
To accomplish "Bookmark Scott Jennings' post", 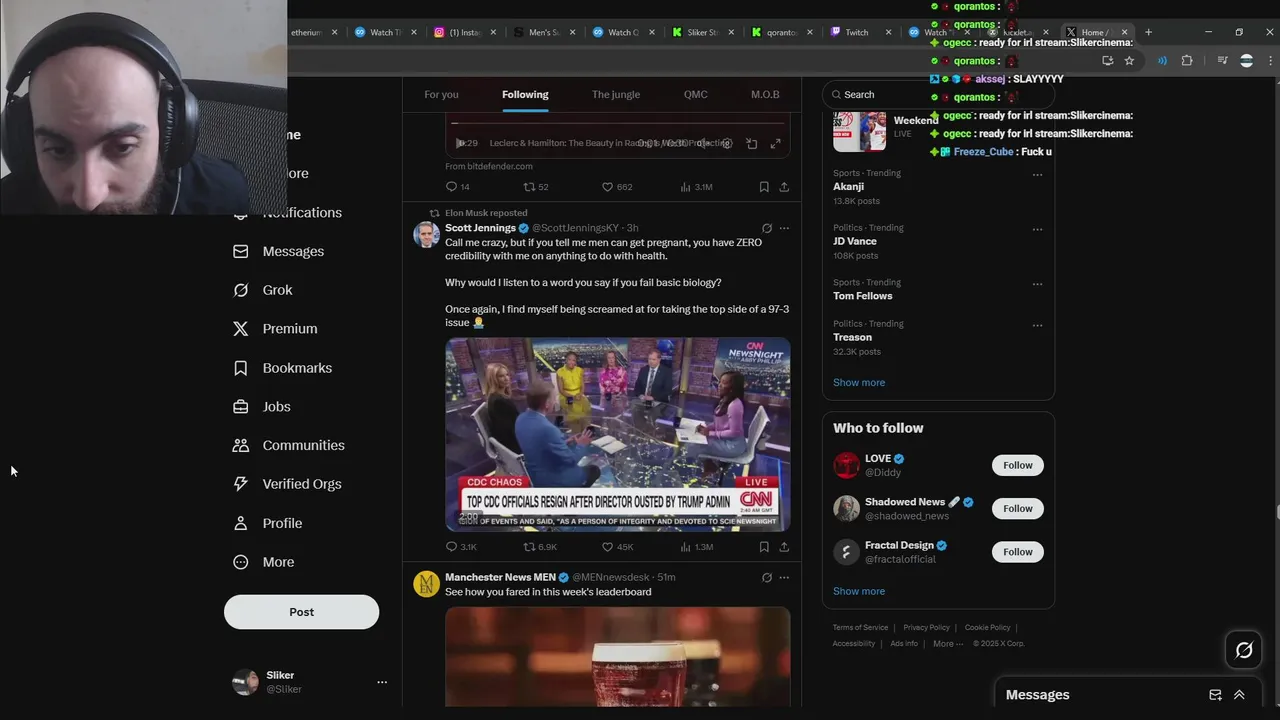I will (x=764, y=547).
